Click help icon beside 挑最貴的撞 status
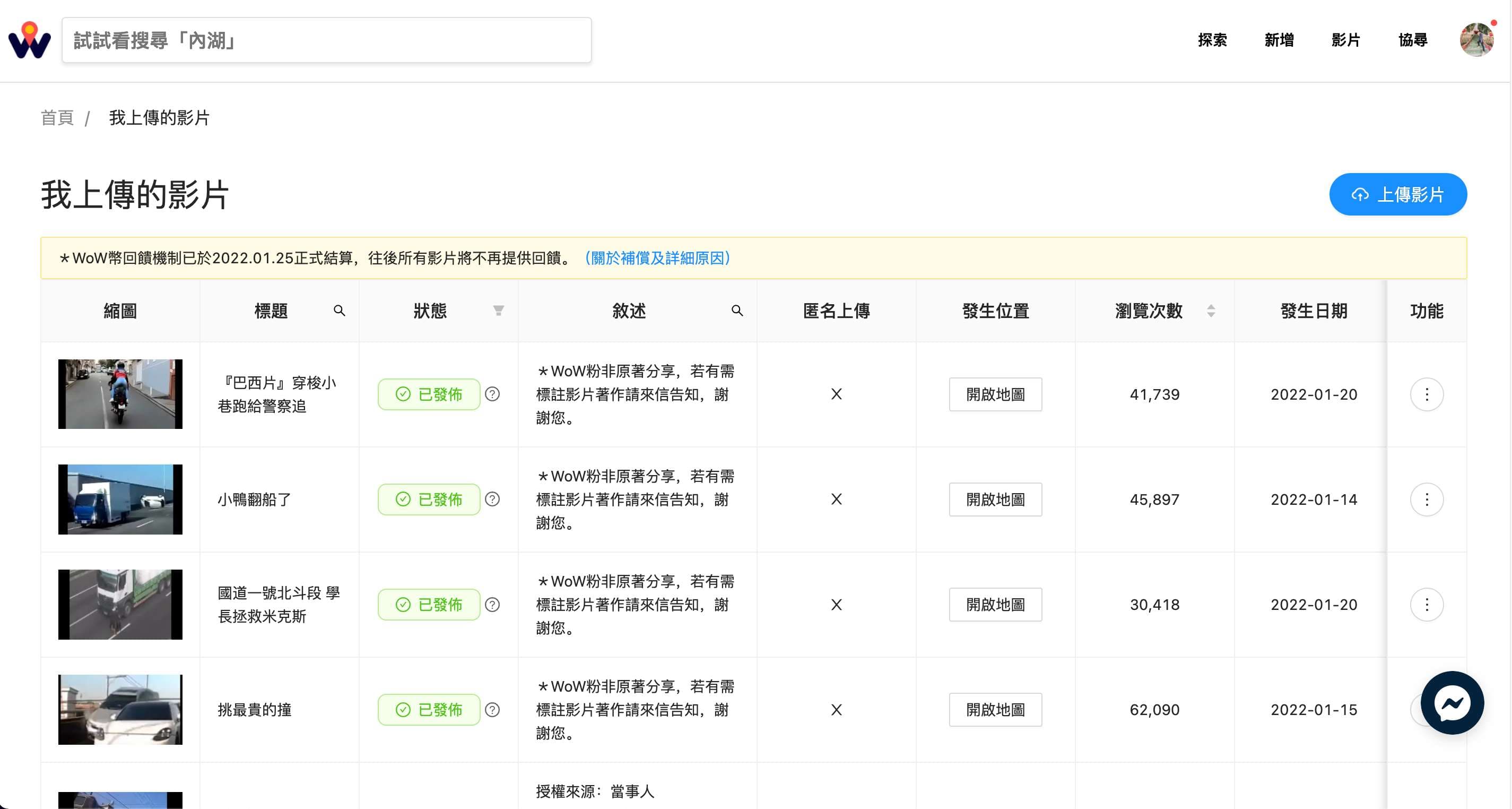Image resolution: width=1512 pixels, height=809 pixels. coord(492,710)
